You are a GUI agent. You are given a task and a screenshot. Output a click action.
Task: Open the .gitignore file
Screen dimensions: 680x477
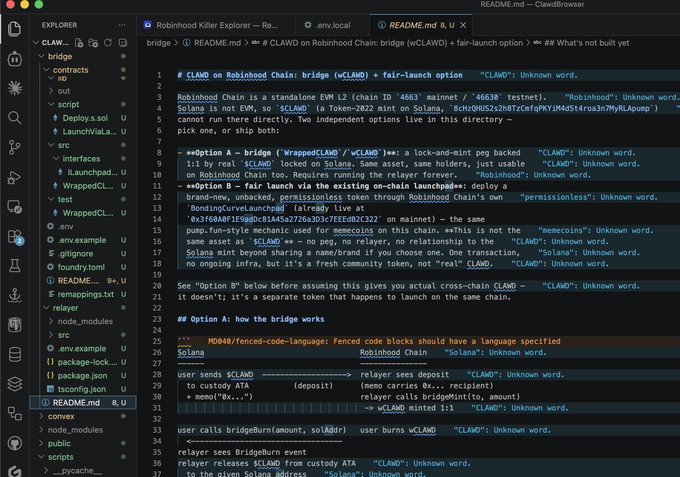coord(75,254)
